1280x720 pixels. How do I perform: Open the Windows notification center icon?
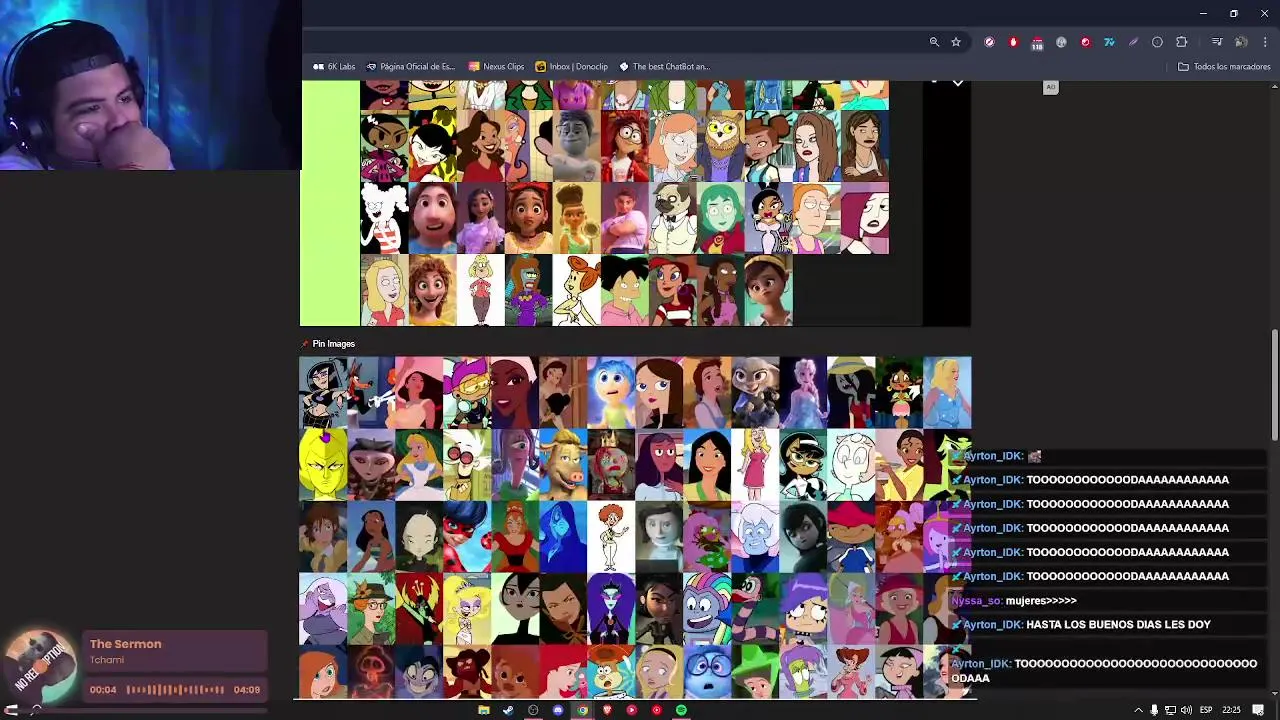click(1258, 710)
